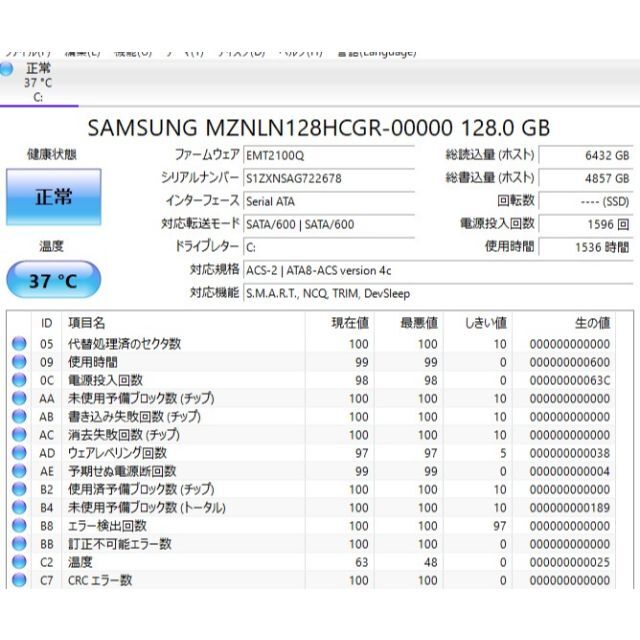Viewport: 640px width, 640px height.
Task: Click status orb for 温度 row C2
Action: (19, 562)
